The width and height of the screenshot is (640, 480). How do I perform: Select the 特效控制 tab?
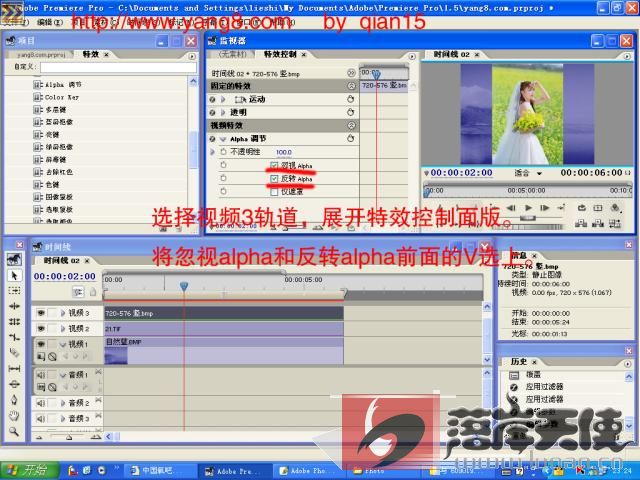pyautogui.click(x=283, y=54)
